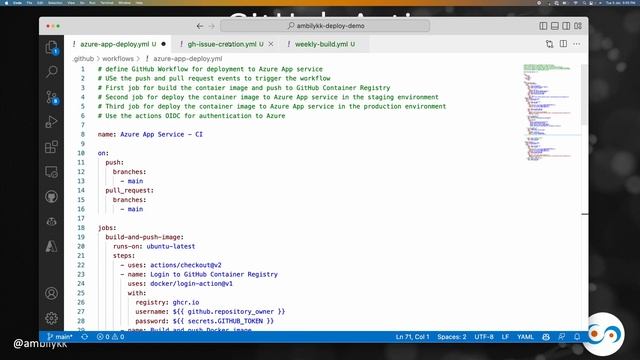Screen dimensions: 640x360
Task: Open the Extensions view
Action: [51, 147]
